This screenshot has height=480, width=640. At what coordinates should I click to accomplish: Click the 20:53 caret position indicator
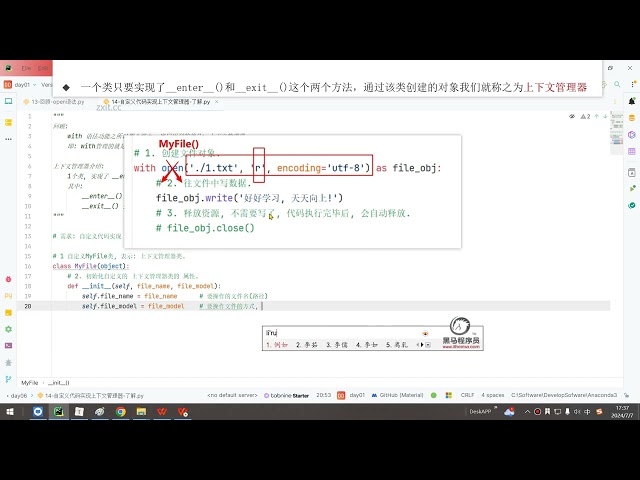click(324, 395)
